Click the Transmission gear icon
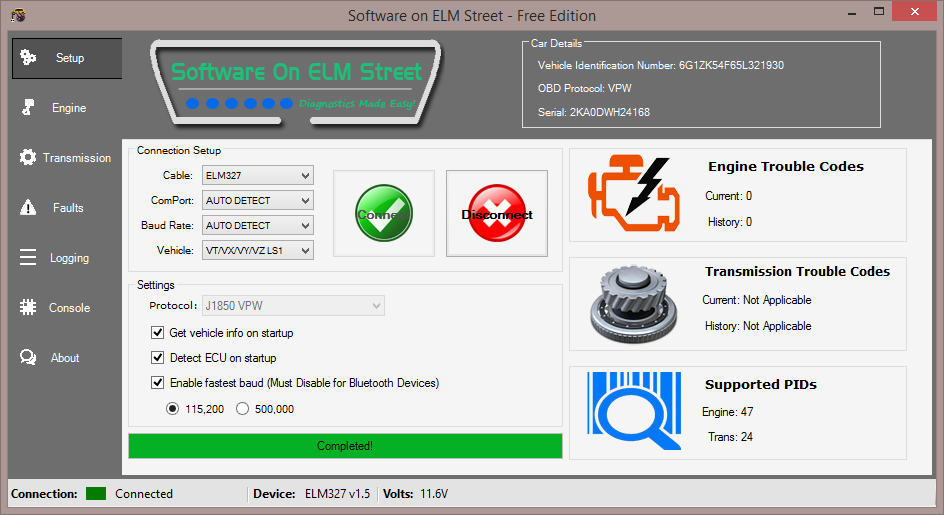Image resolution: width=944 pixels, height=515 pixels. click(28, 157)
